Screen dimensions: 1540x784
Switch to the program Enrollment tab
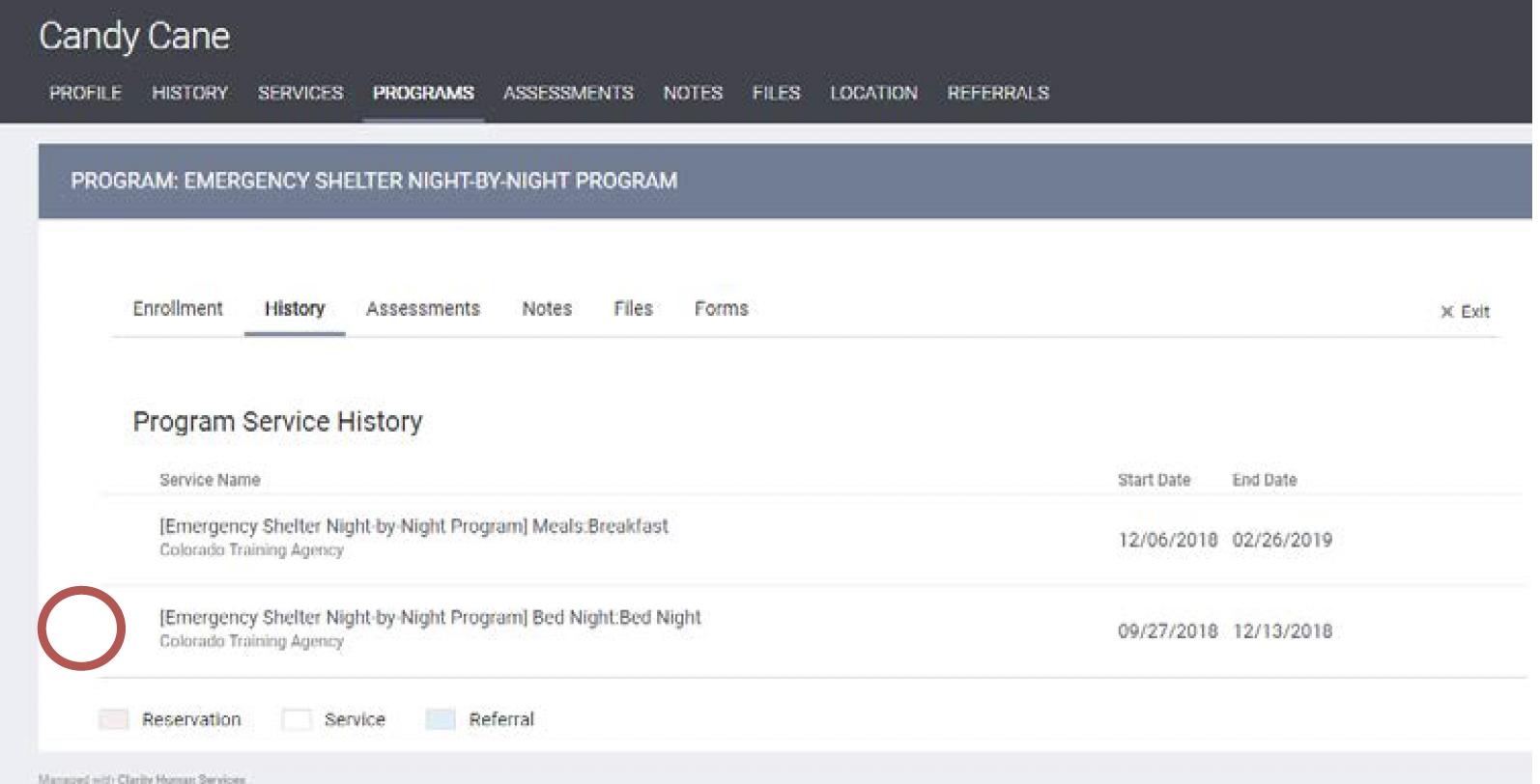click(178, 309)
